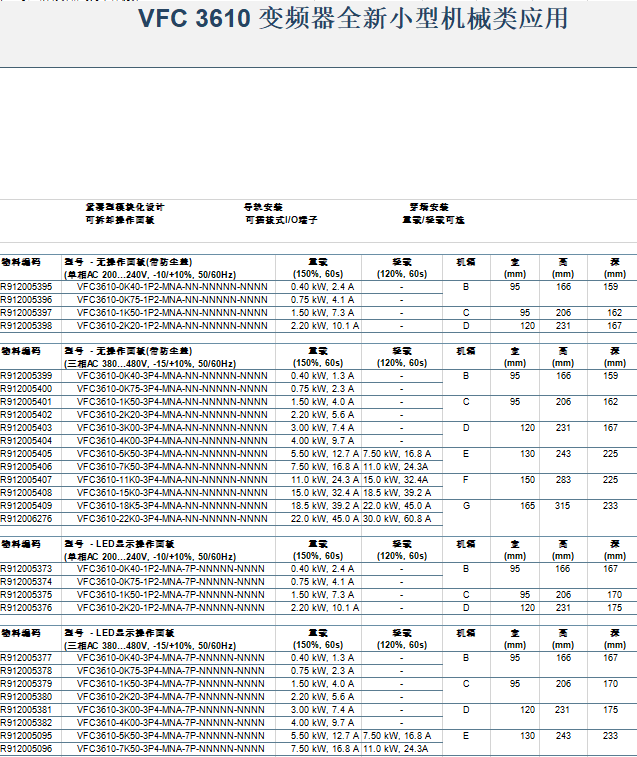Click heavy-load value in R912005395 row
The height and width of the screenshot is (757, 637).
(322, 287)
